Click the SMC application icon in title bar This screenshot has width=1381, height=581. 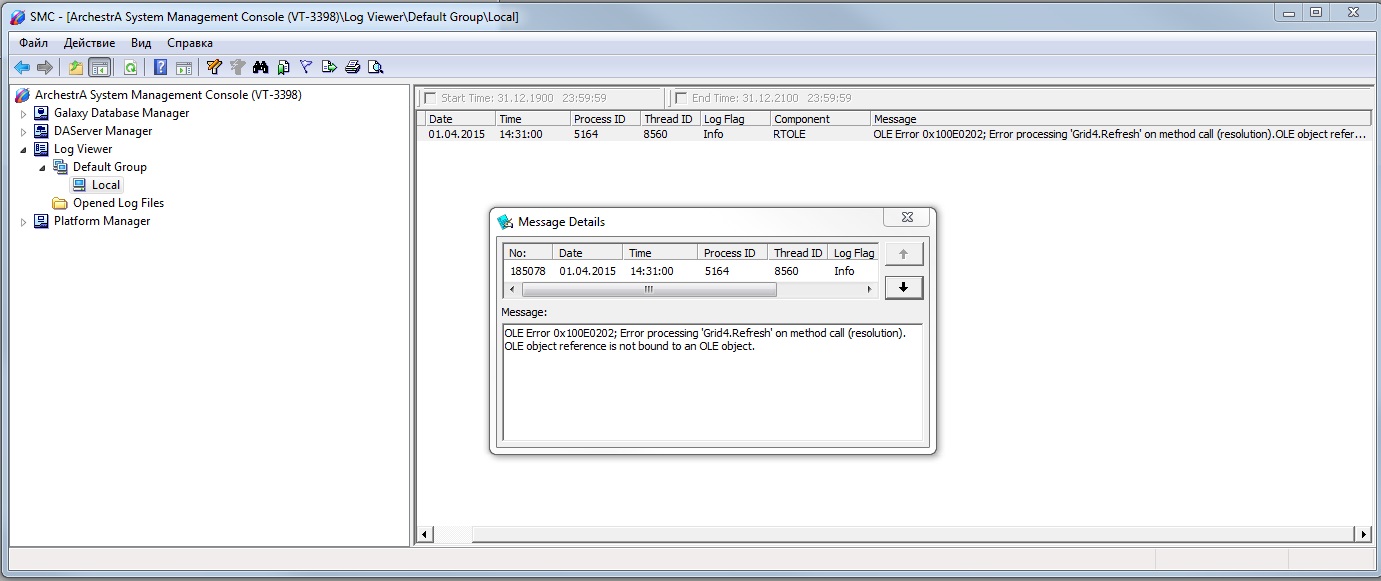(17, 17)
